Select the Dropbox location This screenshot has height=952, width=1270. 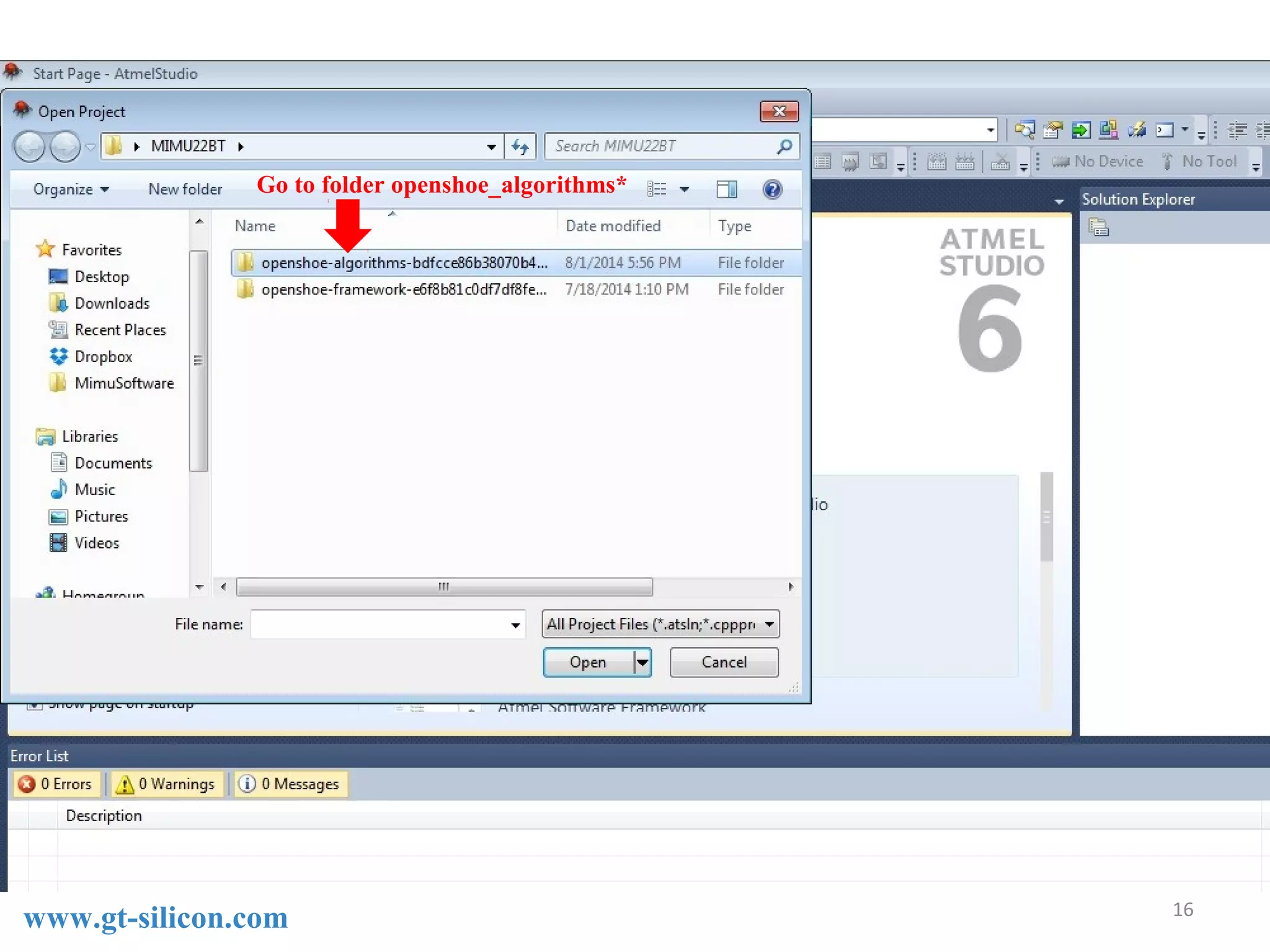tap(103, 356)
